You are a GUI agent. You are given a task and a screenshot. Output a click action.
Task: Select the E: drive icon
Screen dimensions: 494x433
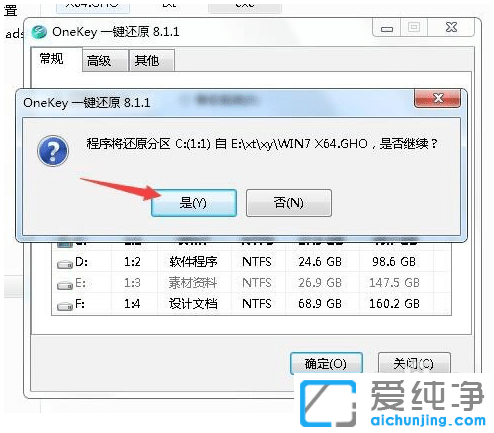[65, 285]
